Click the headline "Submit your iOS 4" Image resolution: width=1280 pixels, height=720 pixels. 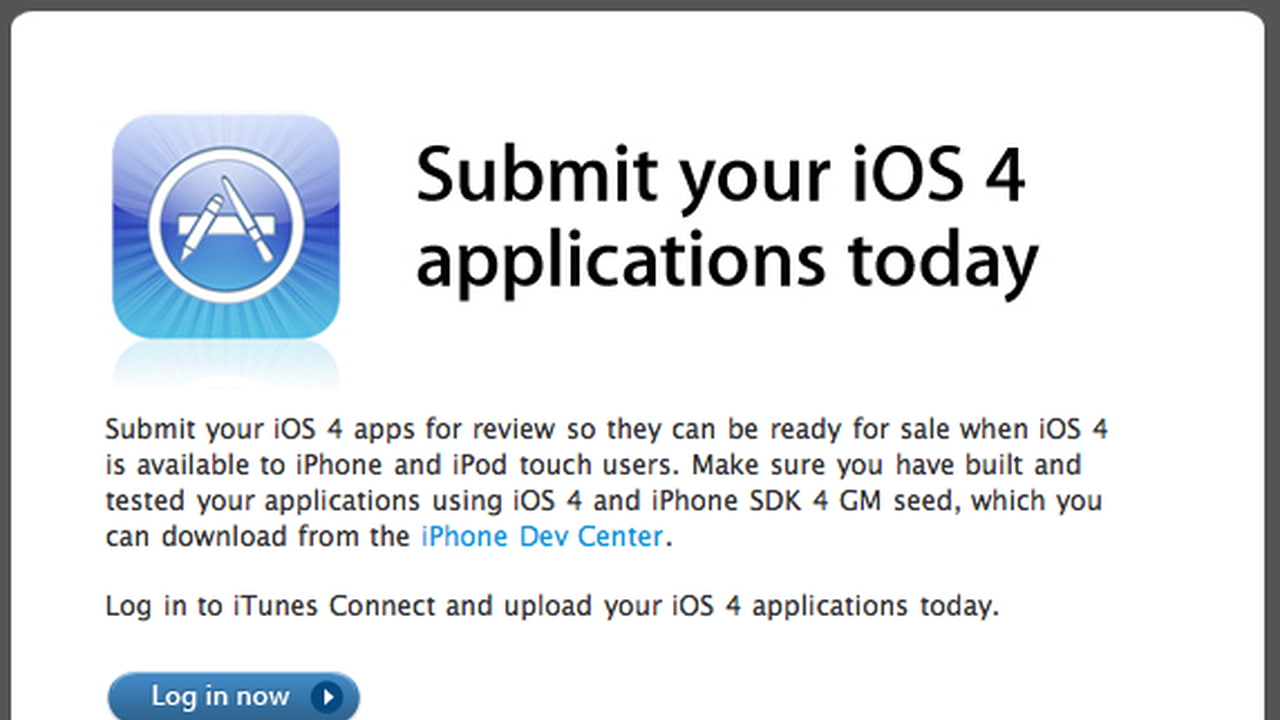click(x=721, y=180)
